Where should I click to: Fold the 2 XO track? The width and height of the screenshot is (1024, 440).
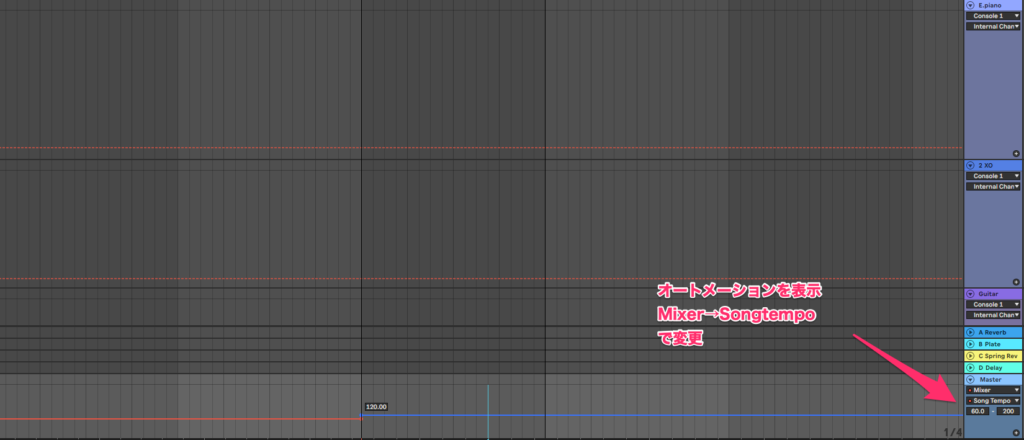click(970, 164)
